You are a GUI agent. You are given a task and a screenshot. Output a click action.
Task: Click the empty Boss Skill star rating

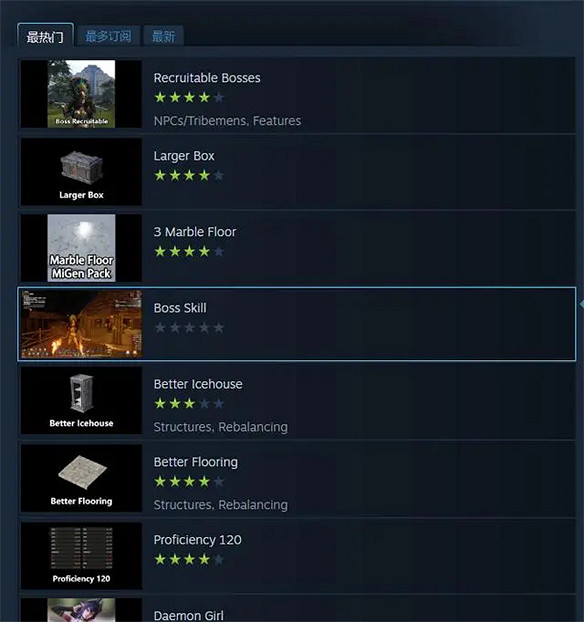189,328
